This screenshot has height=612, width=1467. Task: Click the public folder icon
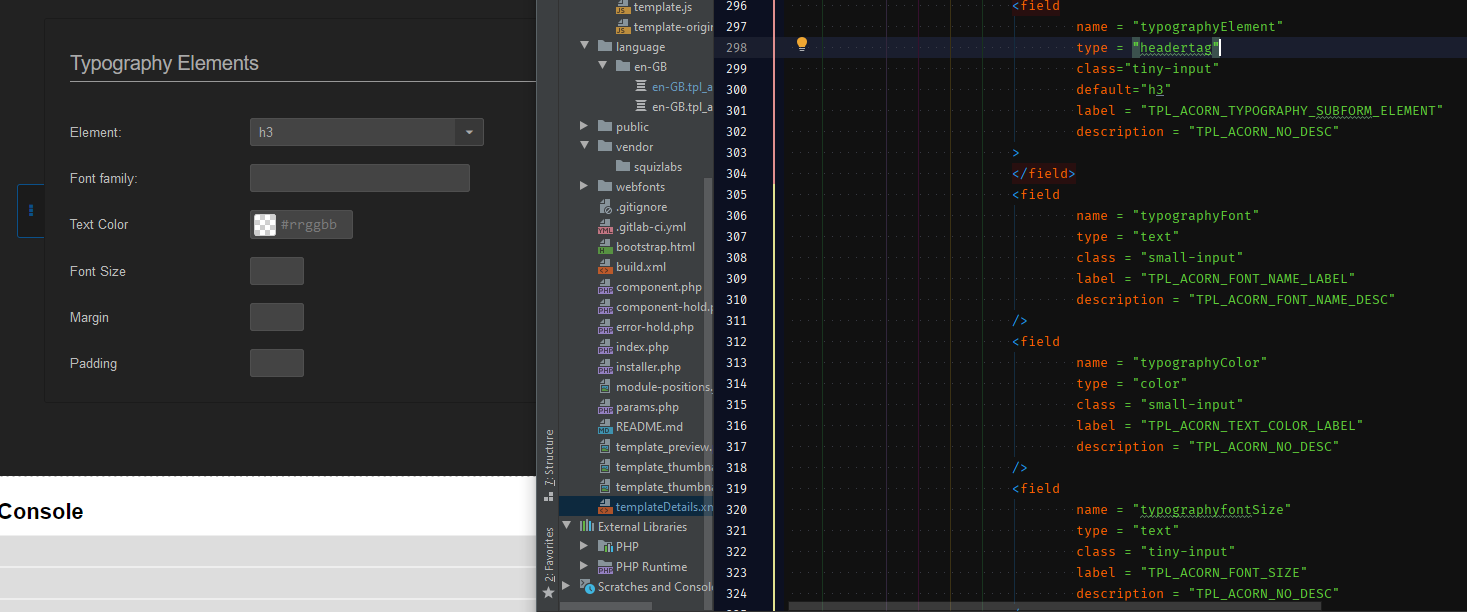click(604, 126)
